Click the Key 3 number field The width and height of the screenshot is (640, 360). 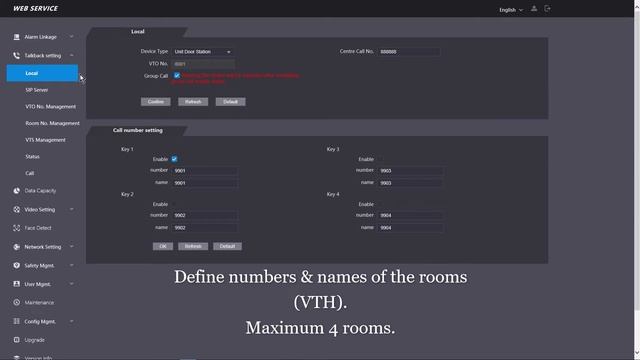pyautogui.click(x=411, y=171)
